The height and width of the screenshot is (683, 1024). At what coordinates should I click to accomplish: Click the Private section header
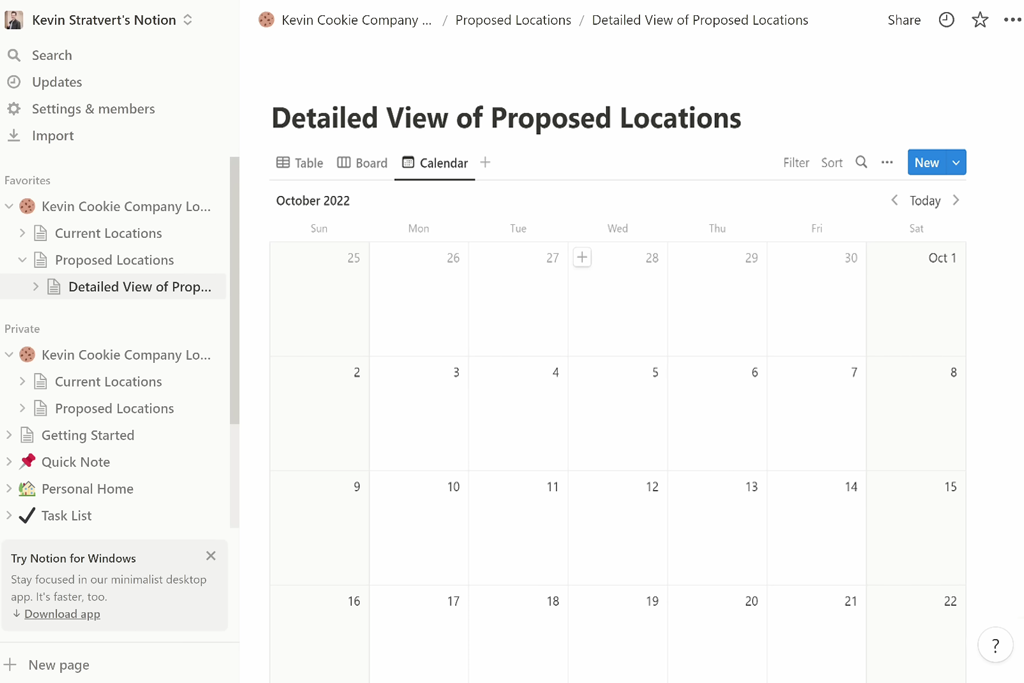tap(22, 328)
